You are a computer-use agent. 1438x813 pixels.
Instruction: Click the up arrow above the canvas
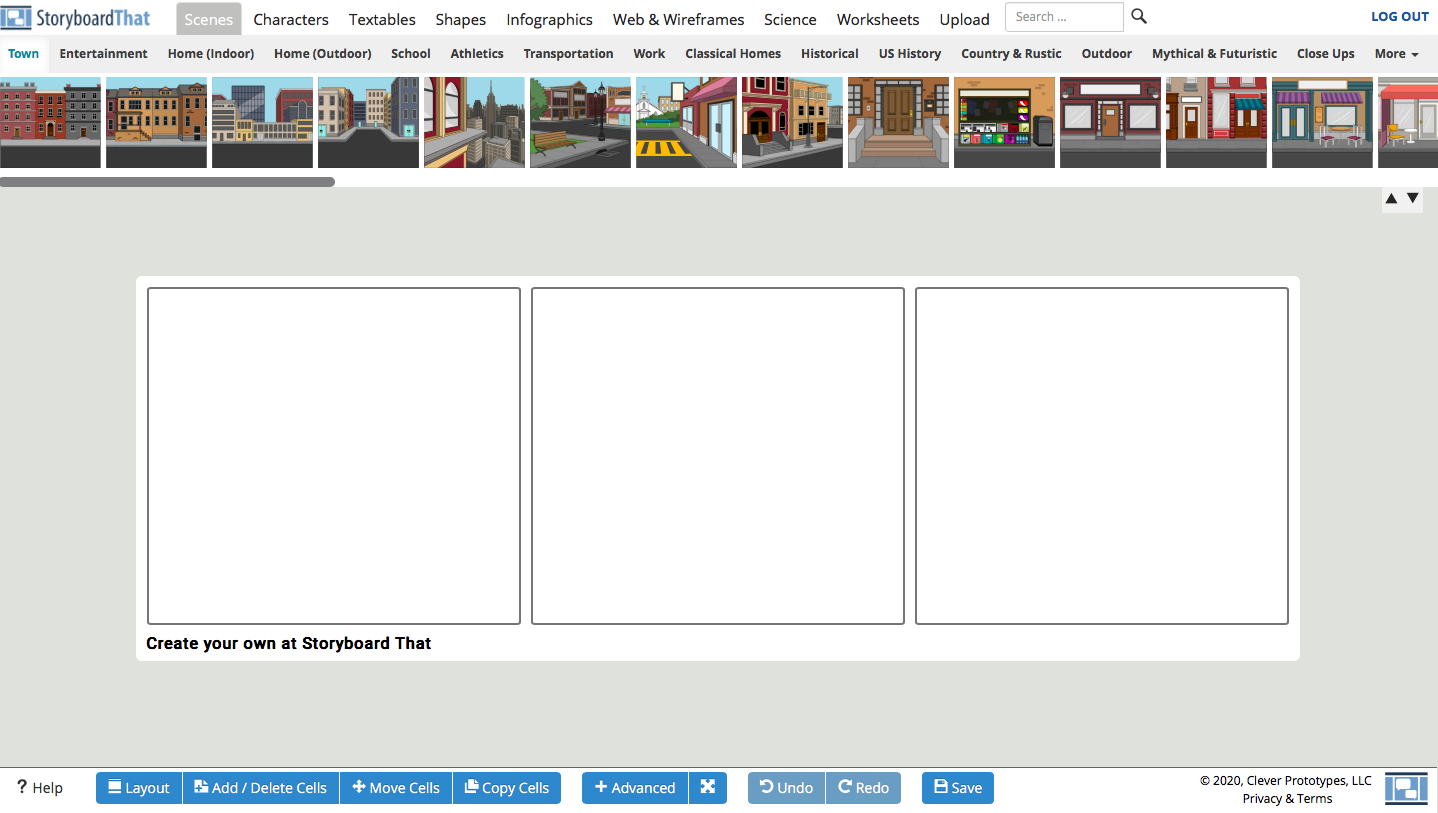(1391, 197)
